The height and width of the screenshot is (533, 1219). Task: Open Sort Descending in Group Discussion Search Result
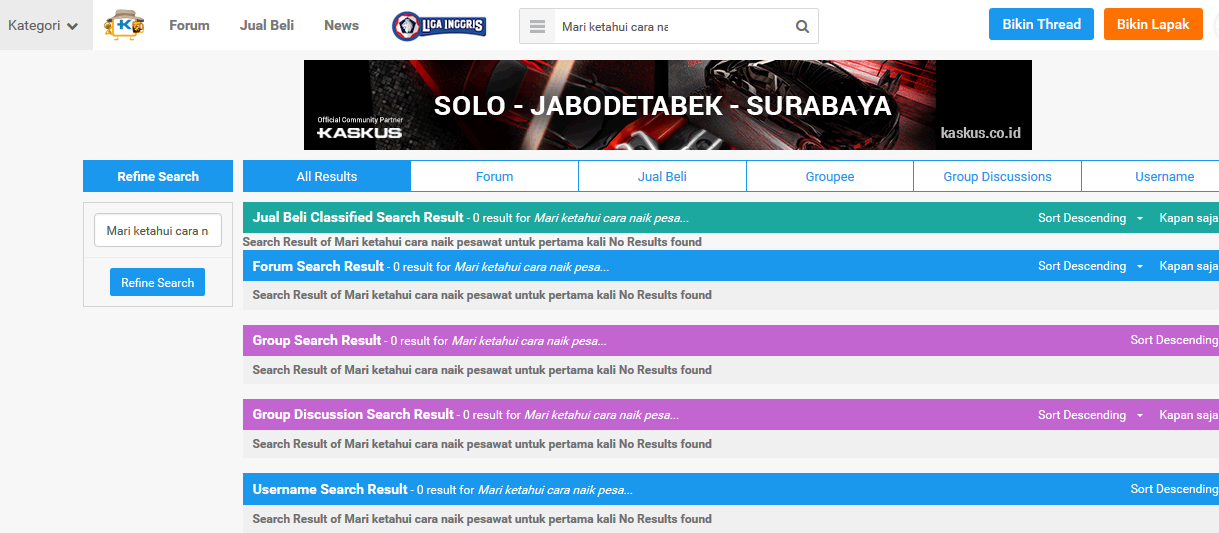click(1090, 415)
